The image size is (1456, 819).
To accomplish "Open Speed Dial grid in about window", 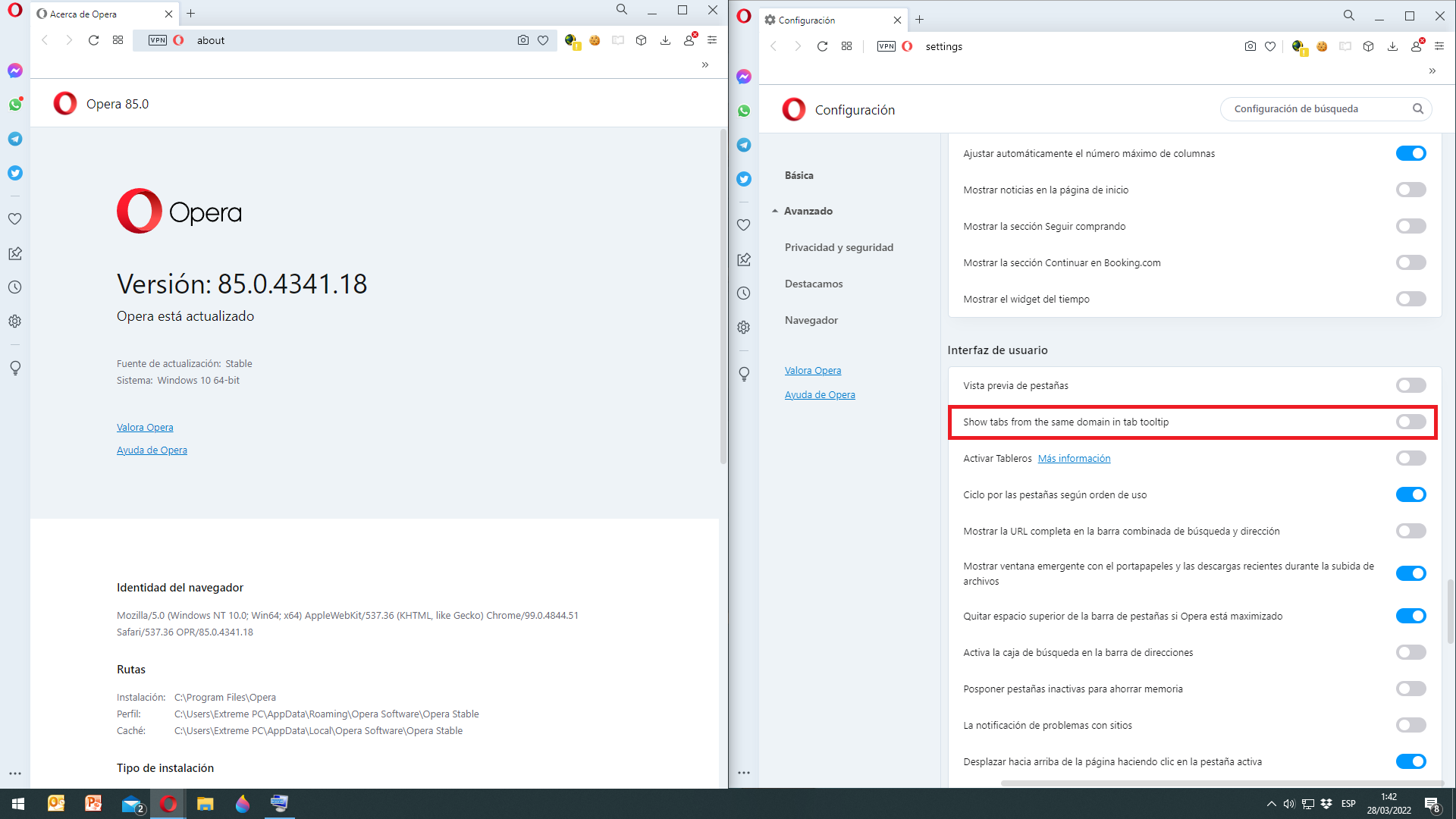I will [118, 40].
